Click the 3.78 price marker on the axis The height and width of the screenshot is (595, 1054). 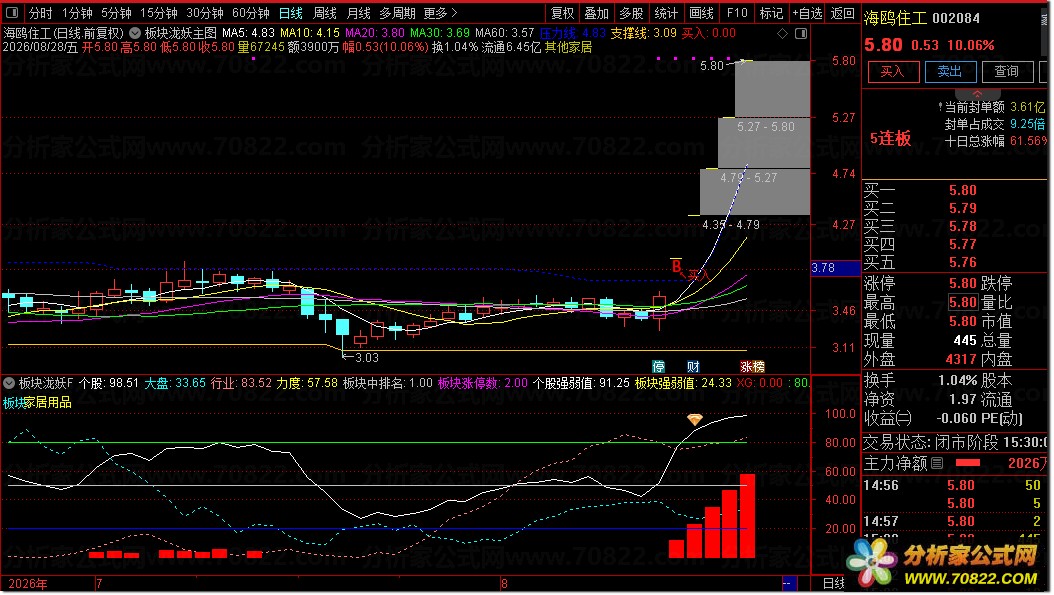click(x=836, y=268)
